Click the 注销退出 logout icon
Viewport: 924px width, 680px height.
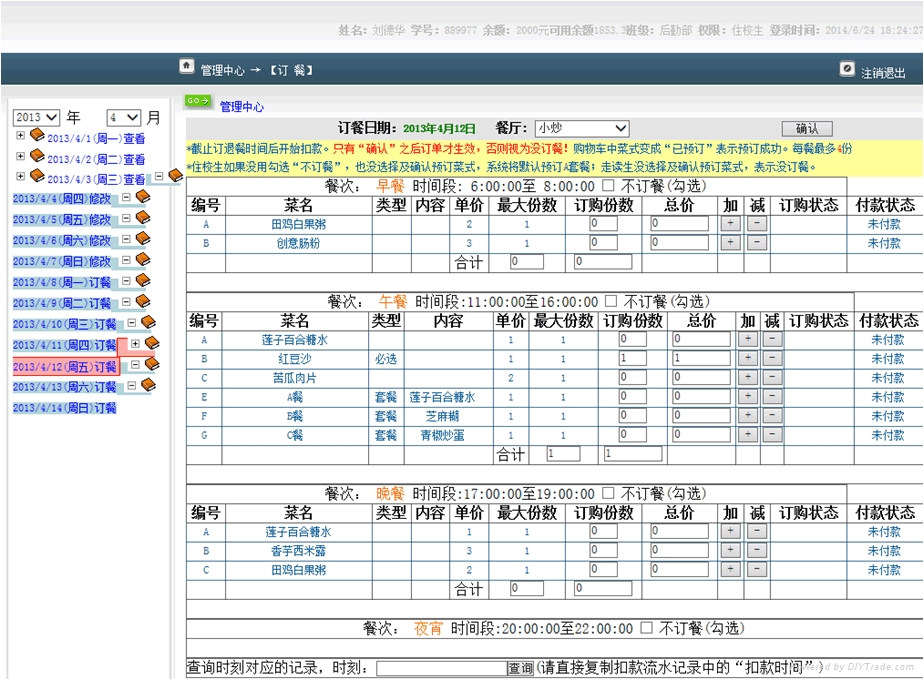tap(847, 69)
